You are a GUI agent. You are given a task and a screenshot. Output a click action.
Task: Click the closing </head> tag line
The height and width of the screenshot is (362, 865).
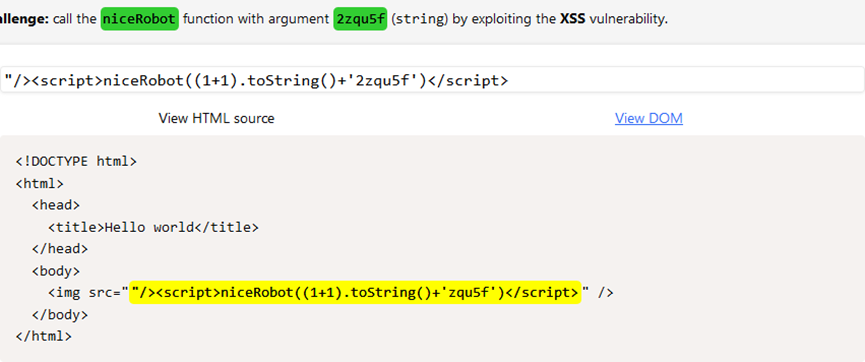coord(60,249)
